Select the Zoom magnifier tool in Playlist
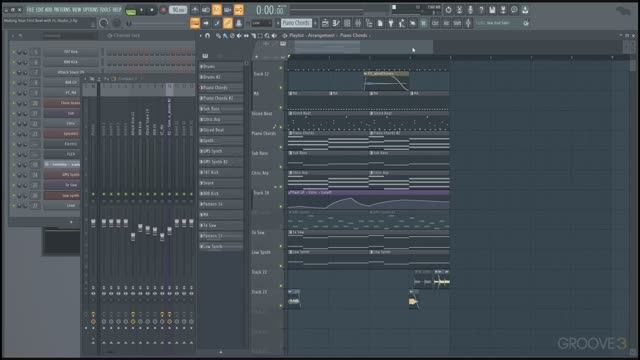Screen dimensions: 640x360 click(x=267, y=36)
